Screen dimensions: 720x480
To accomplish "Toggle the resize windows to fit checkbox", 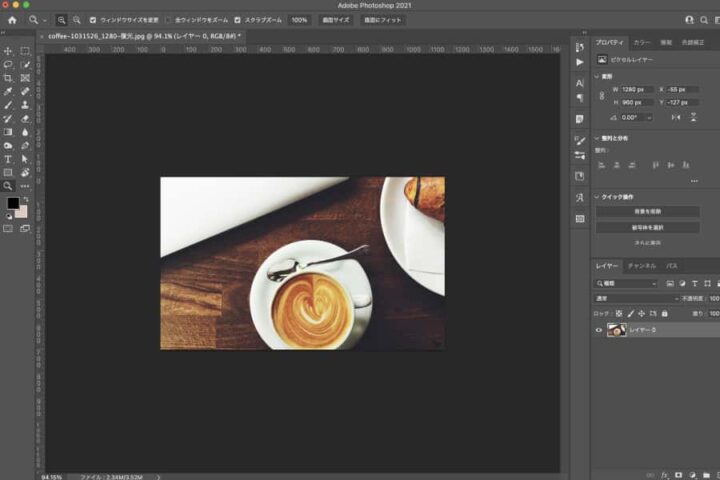I will point(93,20).
